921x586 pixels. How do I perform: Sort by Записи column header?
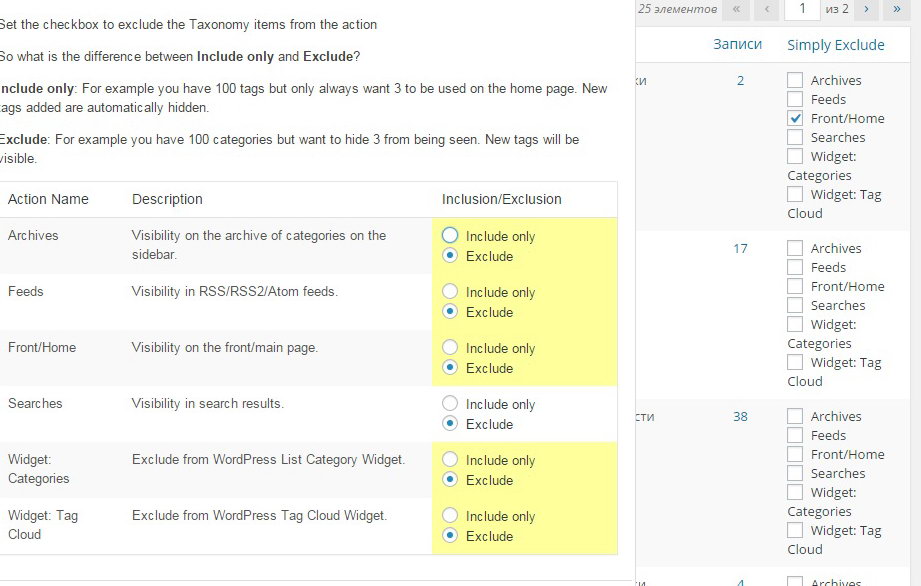click(737, 44)
